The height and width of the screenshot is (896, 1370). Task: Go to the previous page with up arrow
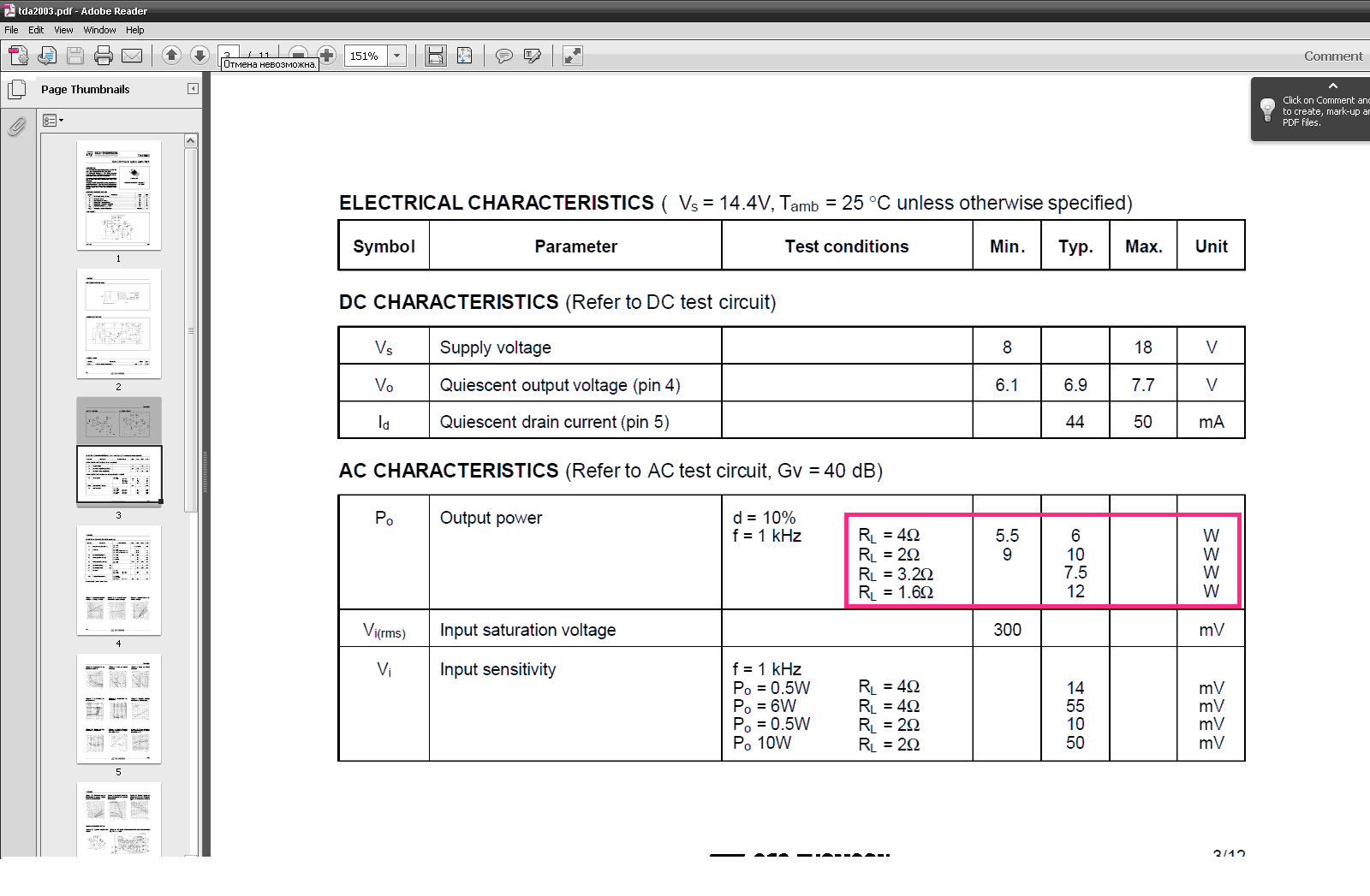click(x=171, y=56)
